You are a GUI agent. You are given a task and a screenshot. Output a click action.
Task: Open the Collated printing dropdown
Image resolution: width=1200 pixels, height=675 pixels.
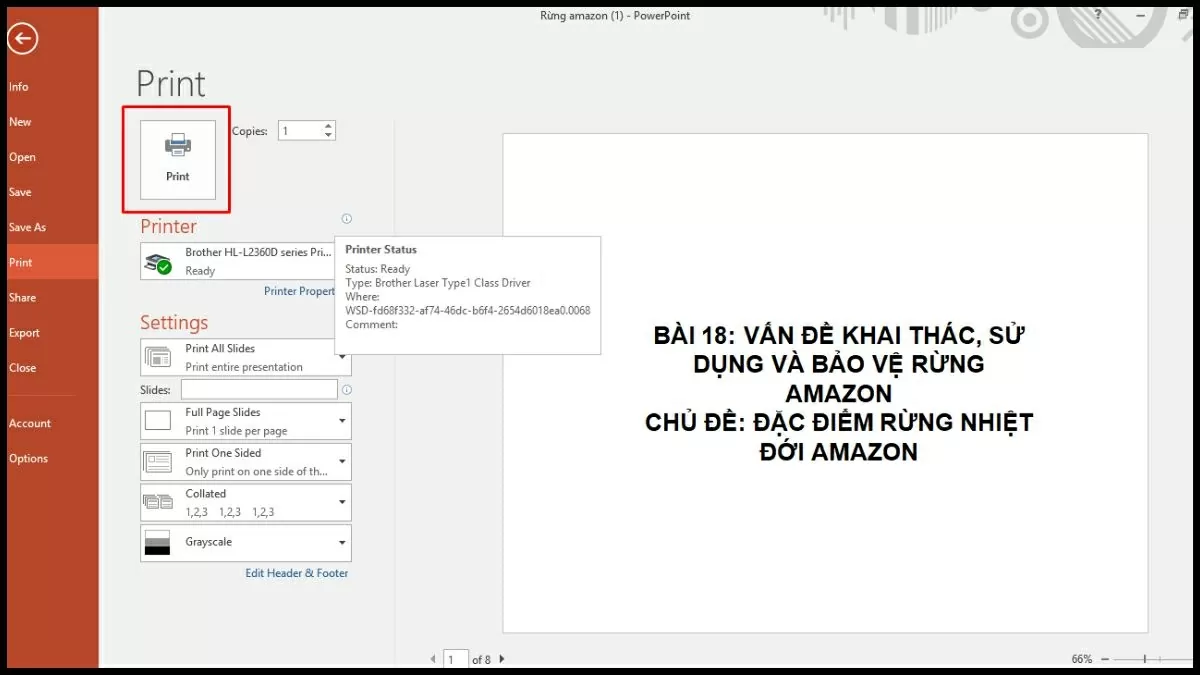coord(341,502)
